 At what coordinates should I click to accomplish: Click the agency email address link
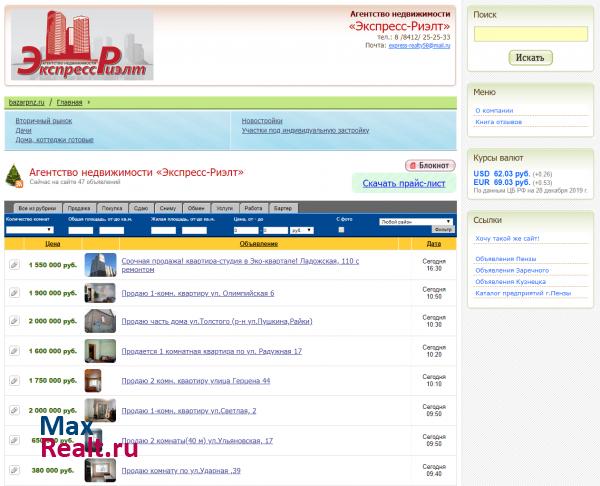(x=419, y=46)
